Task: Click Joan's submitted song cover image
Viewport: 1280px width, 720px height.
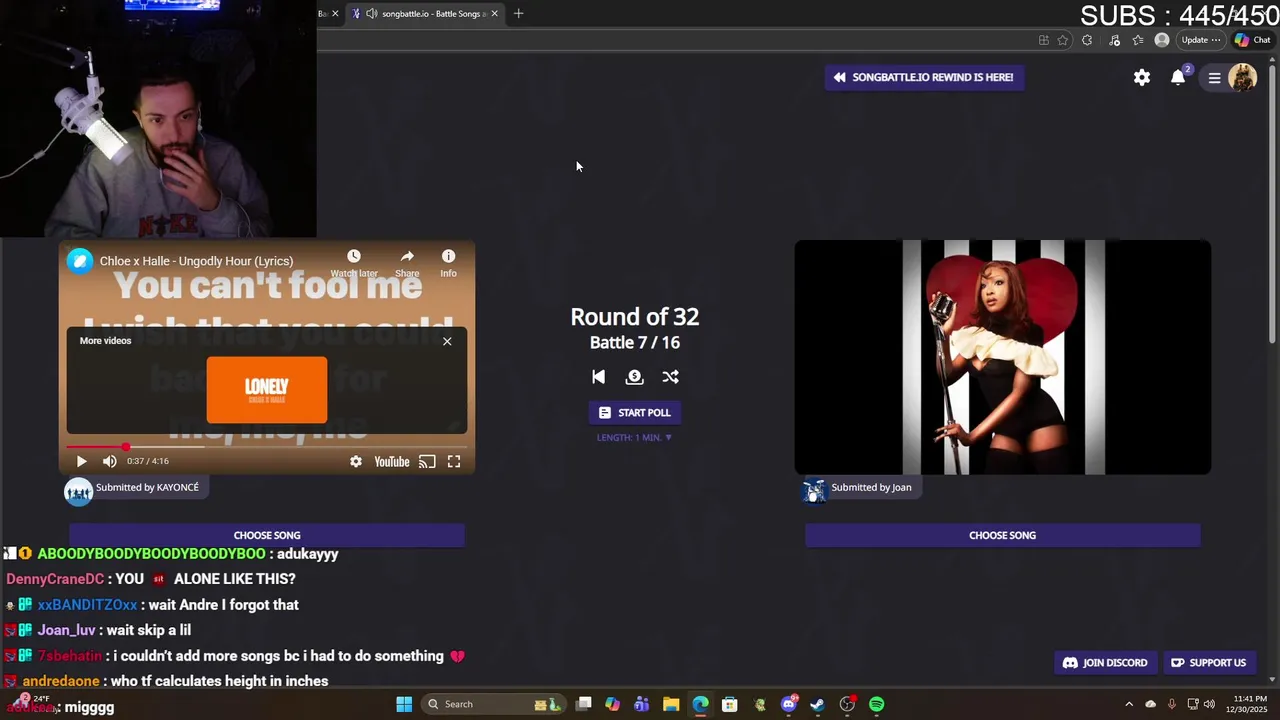Action: point(1003,357)
